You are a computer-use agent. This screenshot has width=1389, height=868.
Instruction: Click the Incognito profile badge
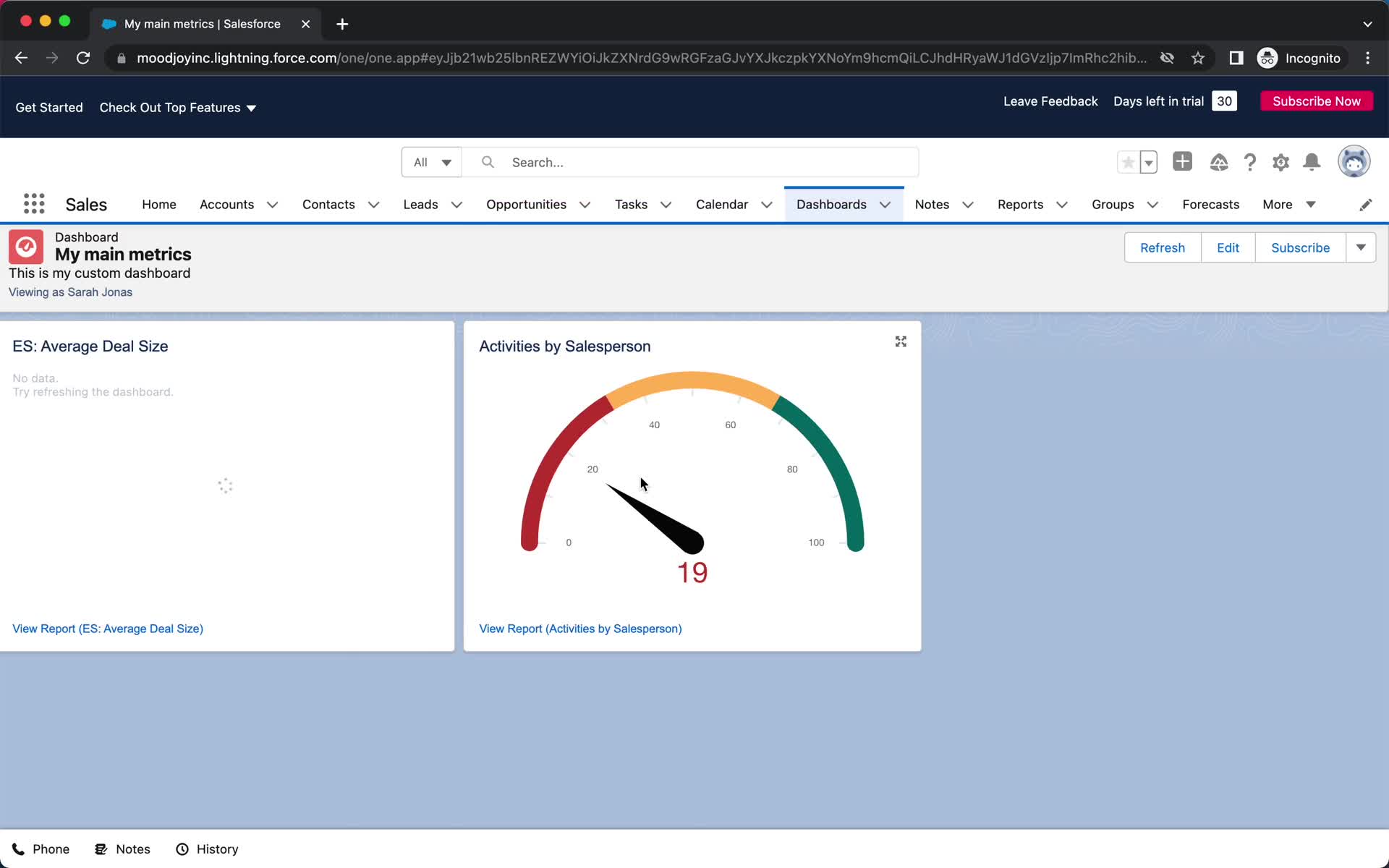(1300, 58)
